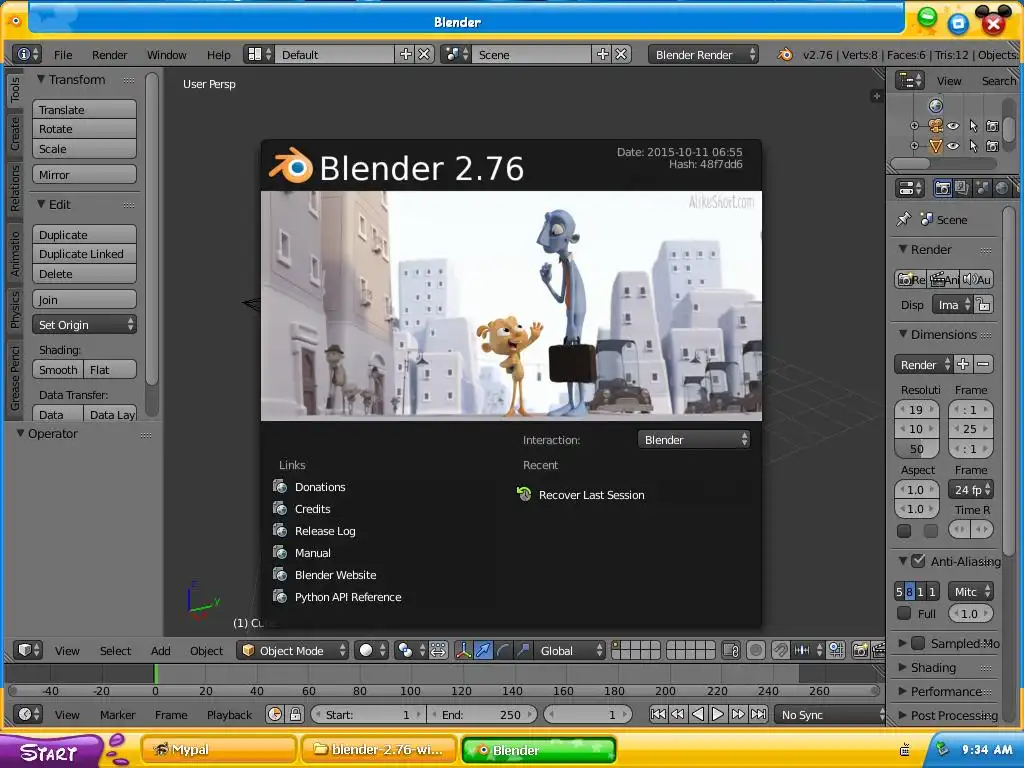Add a render dimensions preset
This screenshot has height=768, width=1024.
pos(963,364)
